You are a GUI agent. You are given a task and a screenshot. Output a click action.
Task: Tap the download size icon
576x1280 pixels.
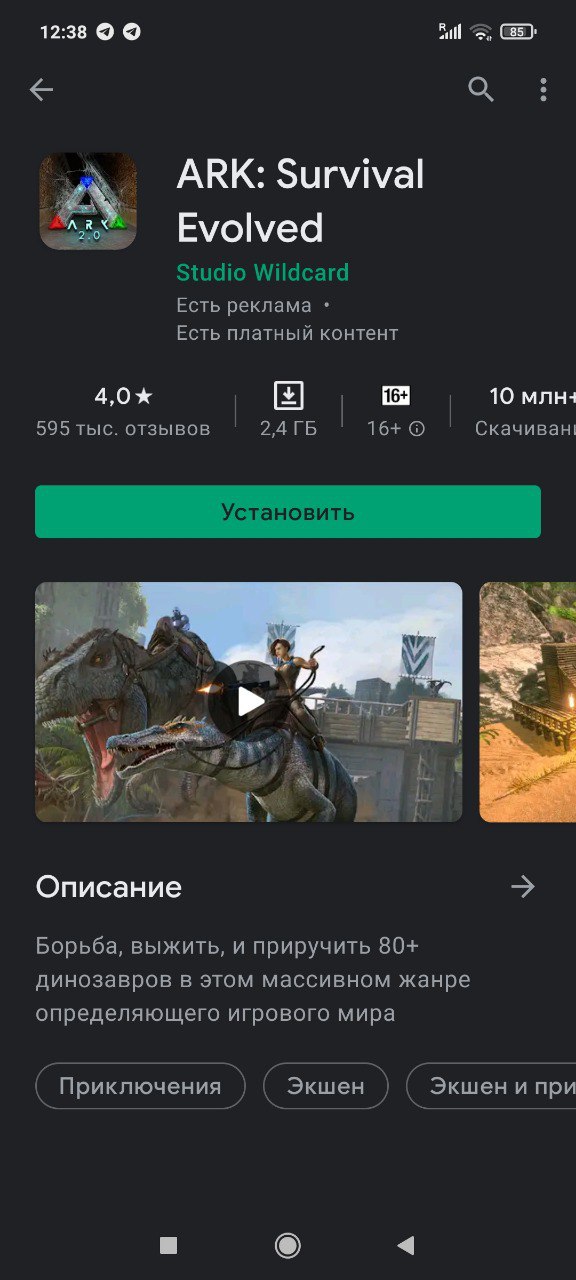[288, 396]
